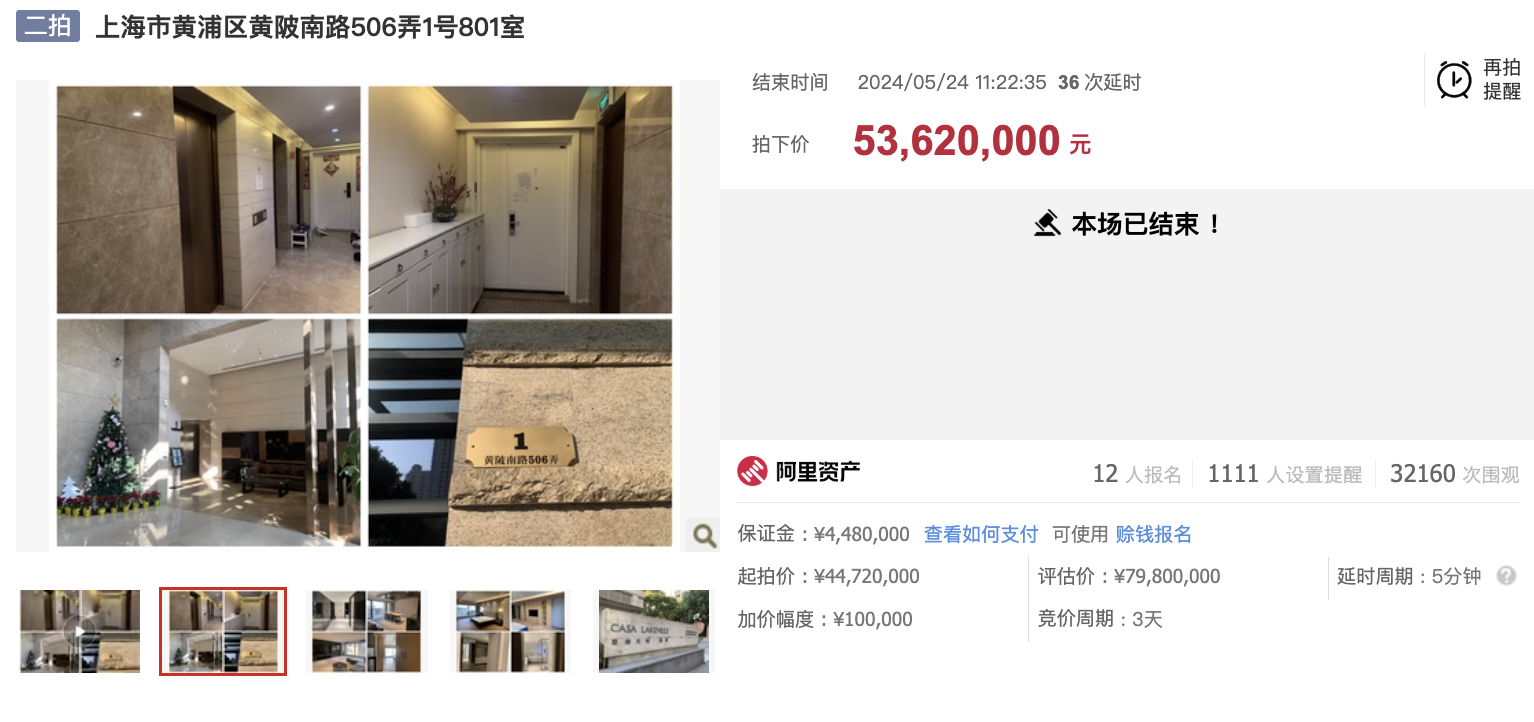Click the 1111 人设置提醒 reminder count
The width and height of the screenshot is (1534, 722).
click(1285, 474)
